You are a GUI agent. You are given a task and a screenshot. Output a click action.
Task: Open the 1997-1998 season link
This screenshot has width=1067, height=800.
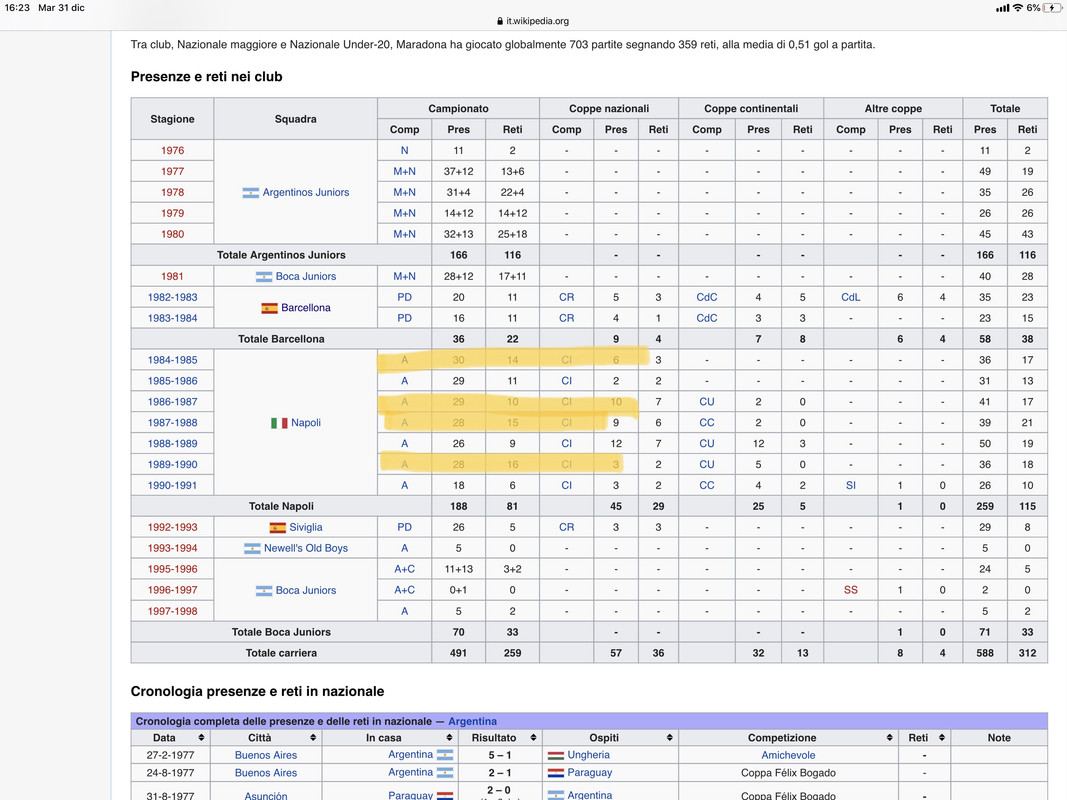(x=172, y=612)
